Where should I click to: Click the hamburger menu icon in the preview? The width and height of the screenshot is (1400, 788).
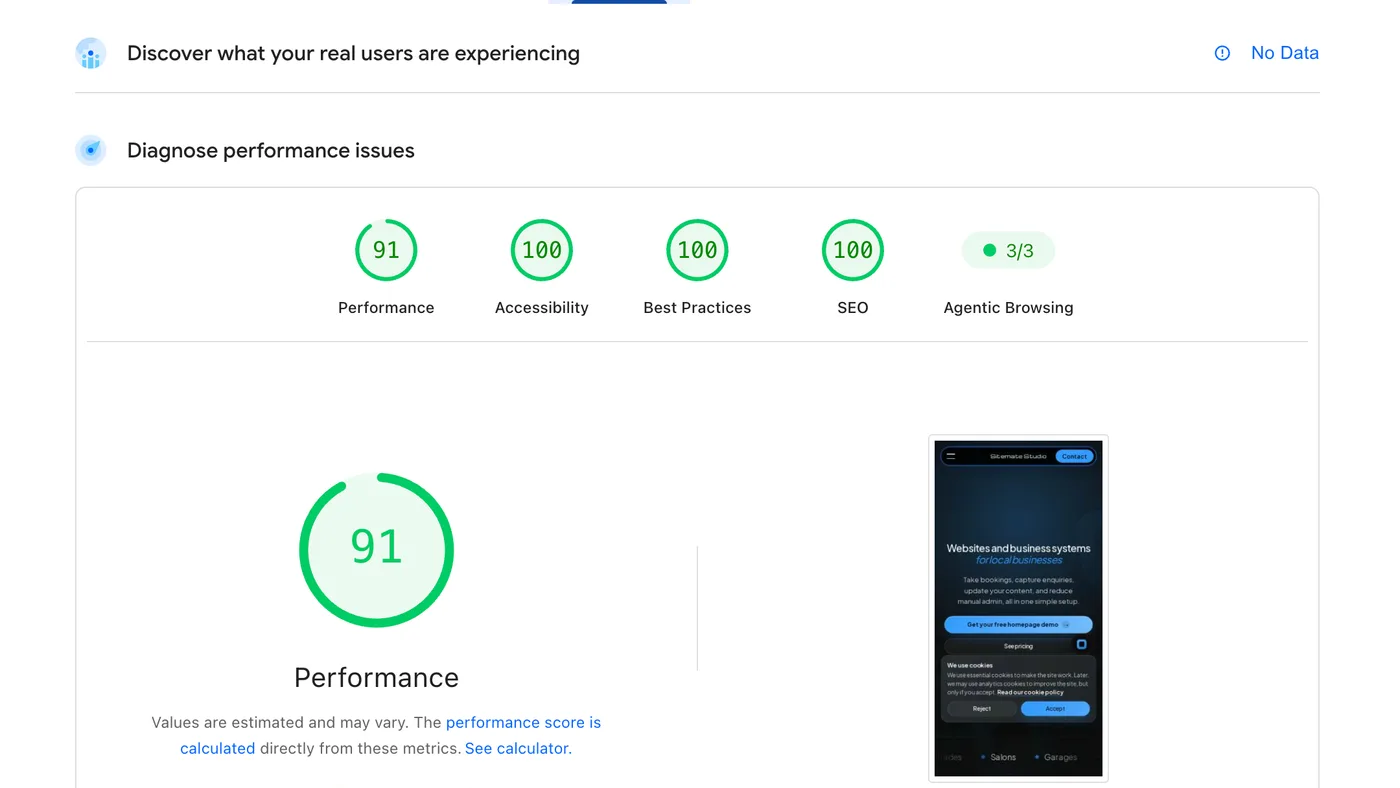pyautogui.click(x=951, y=456)
